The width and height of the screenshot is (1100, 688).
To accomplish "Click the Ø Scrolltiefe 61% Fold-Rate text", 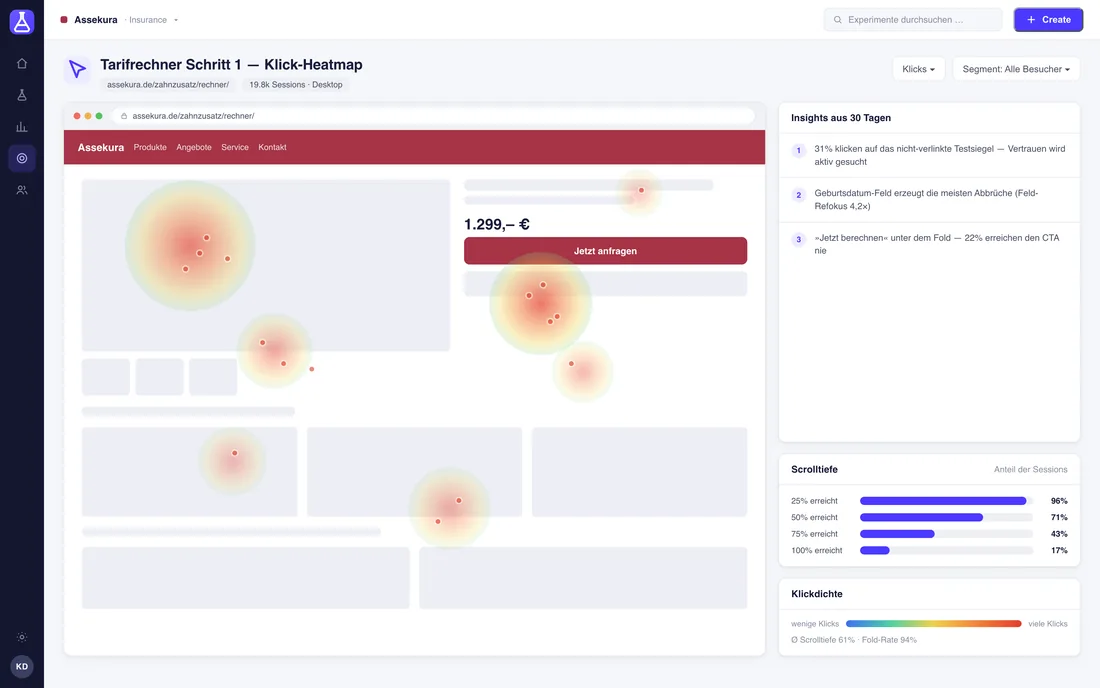I will (x=854, y=640).
